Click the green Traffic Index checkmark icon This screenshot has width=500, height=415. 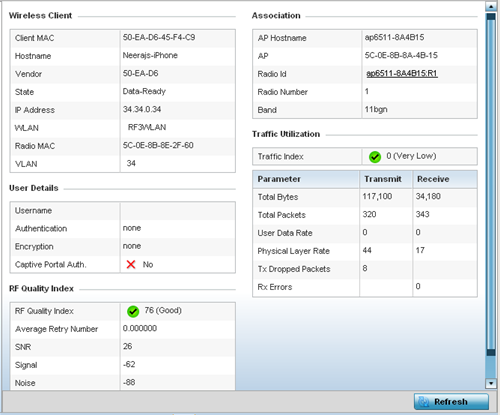[x=375, y=157]
